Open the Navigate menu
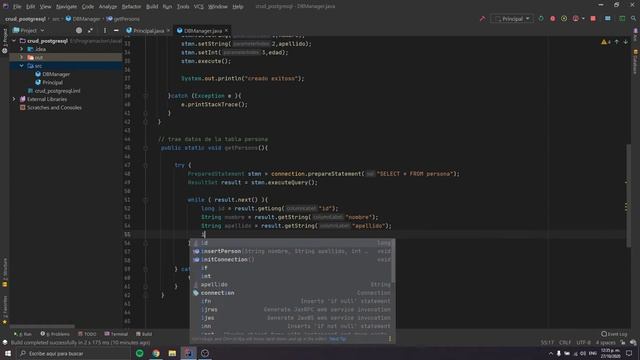Viewport: 640px width, 360px height. pyautogui.click(x=66, y=7)
